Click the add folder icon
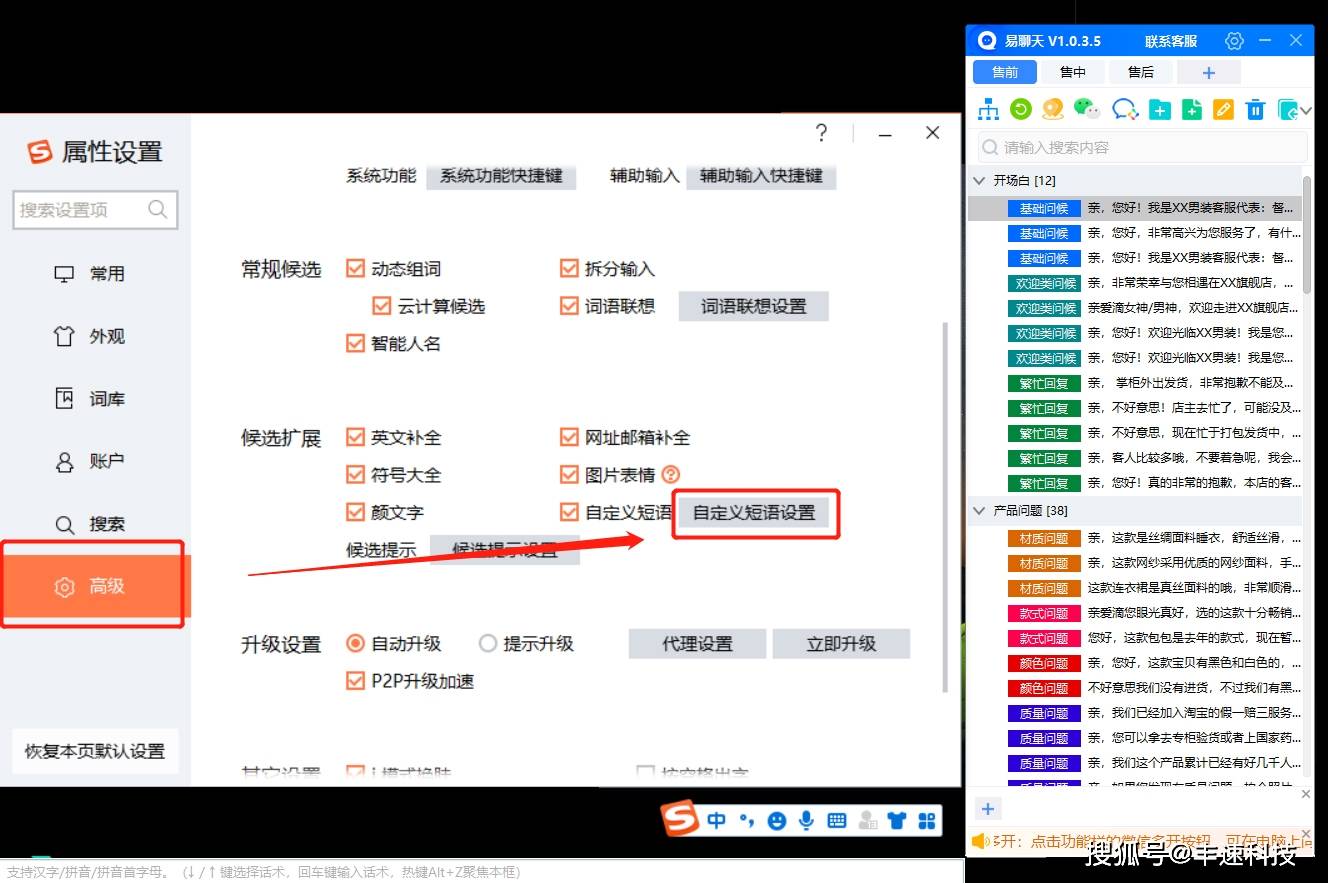 point(1160,110)
